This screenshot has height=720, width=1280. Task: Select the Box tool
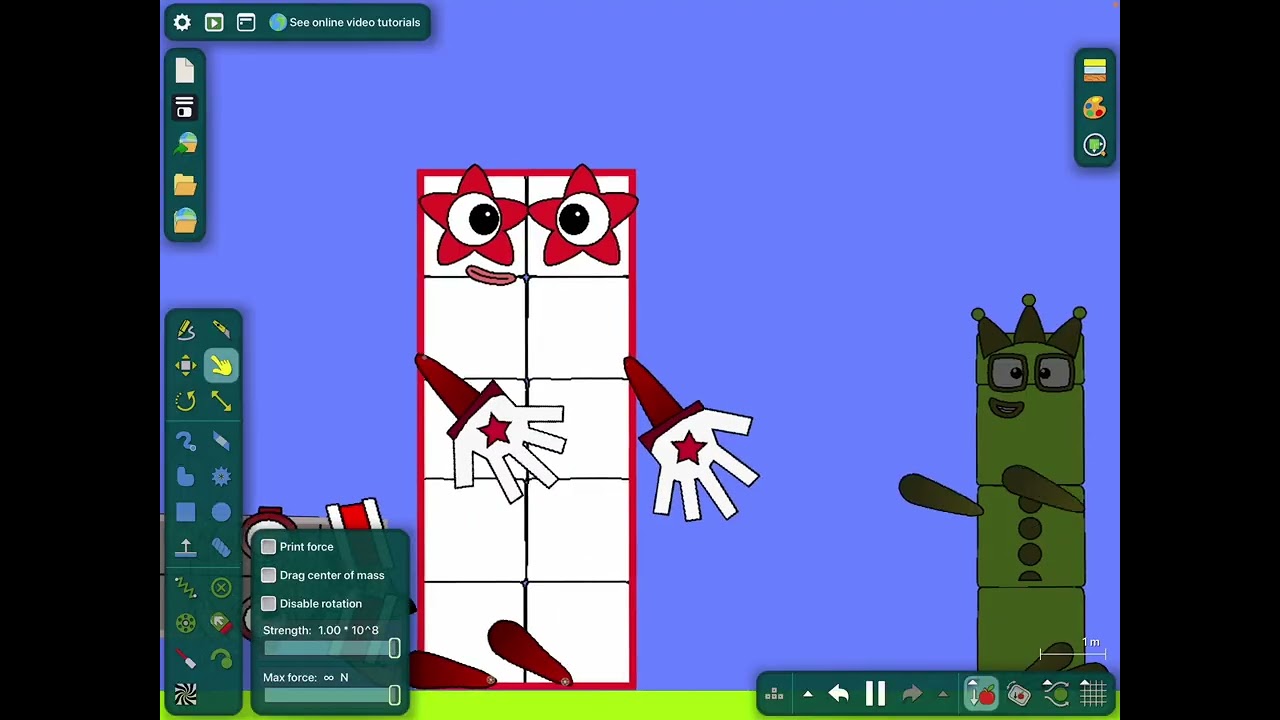tap(186, 513)
